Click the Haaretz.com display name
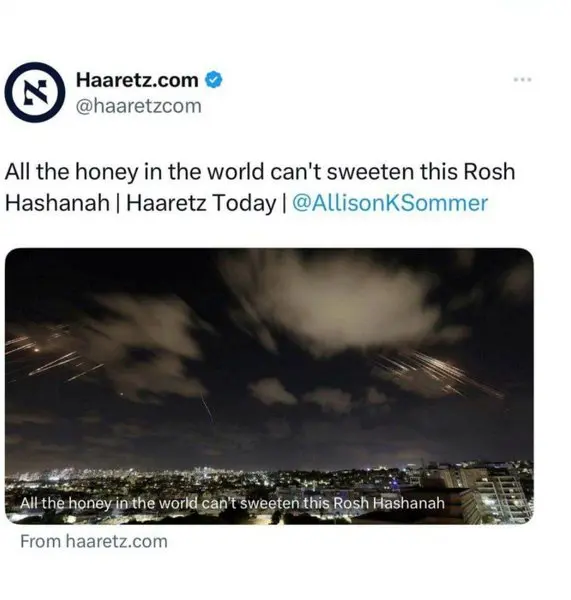 137,80
